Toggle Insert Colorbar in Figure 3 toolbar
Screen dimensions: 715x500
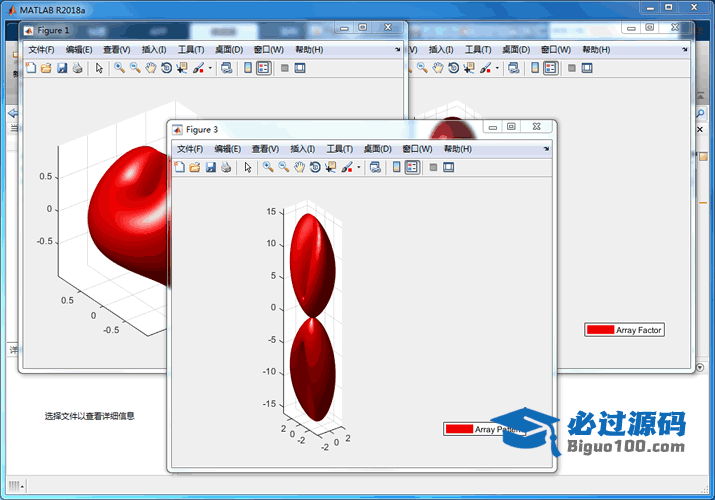coord(397,168)
